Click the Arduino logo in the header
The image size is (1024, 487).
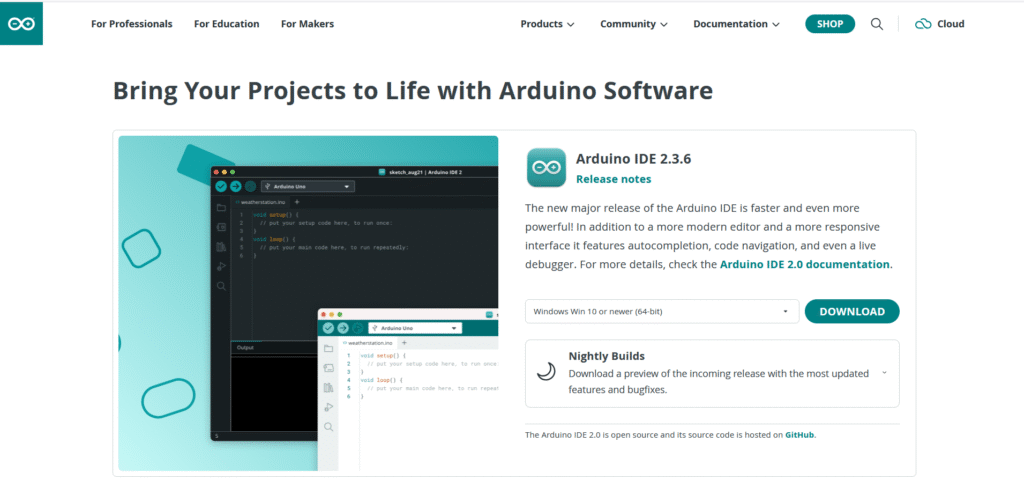tap(21, 24)
